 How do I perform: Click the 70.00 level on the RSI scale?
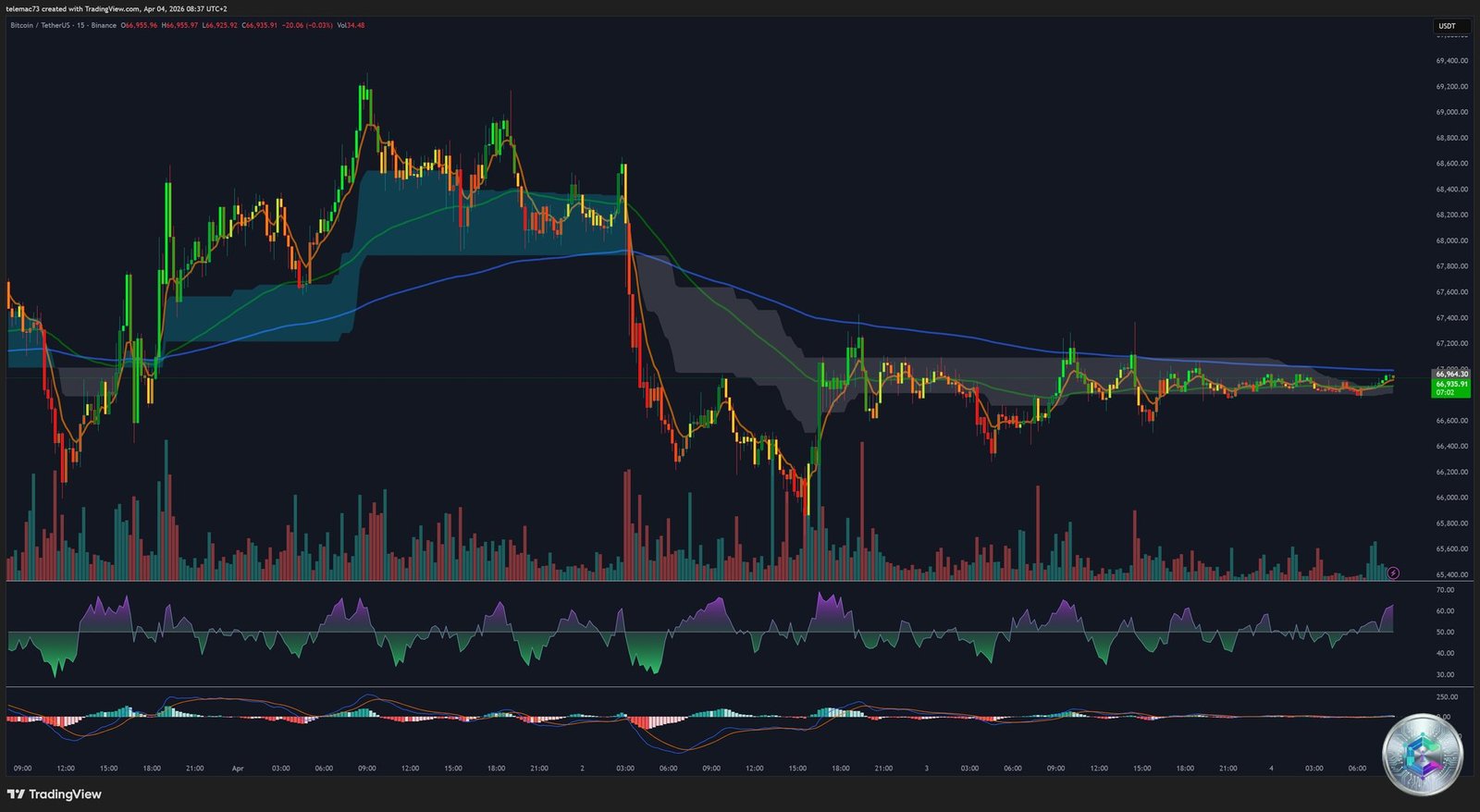1445,589
